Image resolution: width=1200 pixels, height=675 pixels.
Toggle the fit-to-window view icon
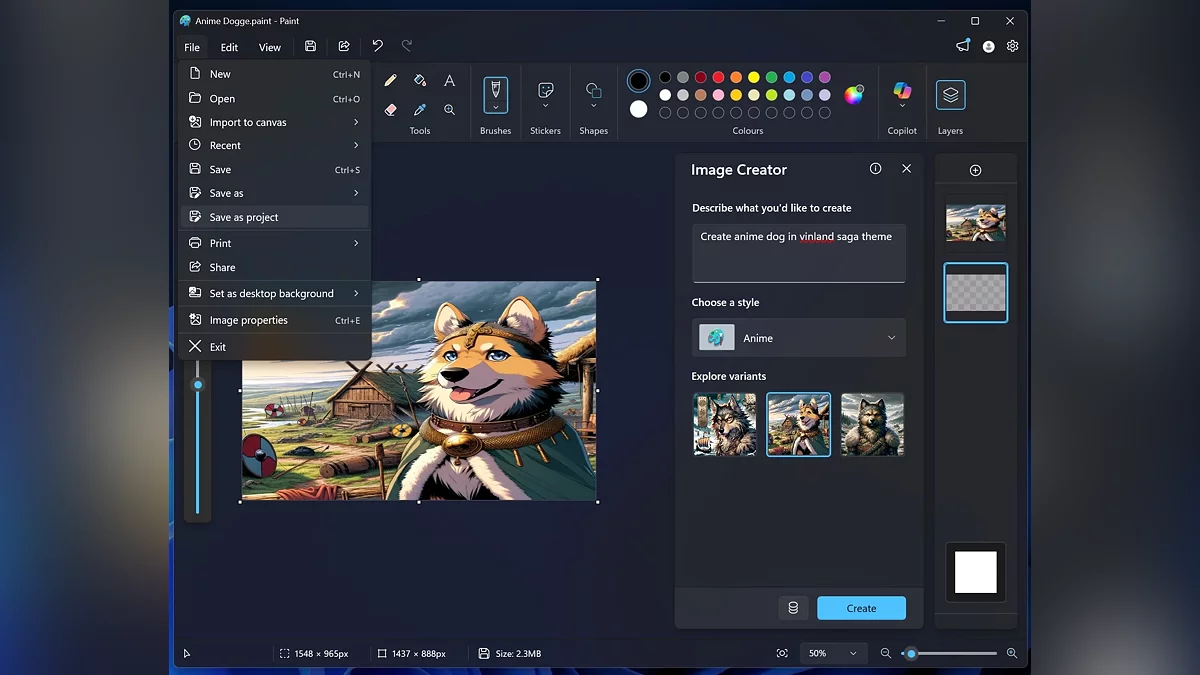[782, 653]
